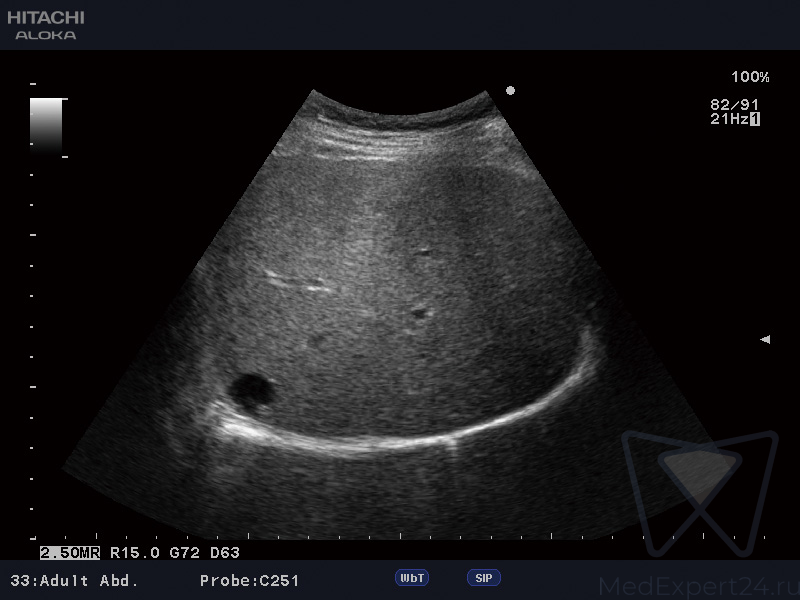Click the 100% power readout
800x600 pixels.
pyautogui.click(x=750, y=77)
